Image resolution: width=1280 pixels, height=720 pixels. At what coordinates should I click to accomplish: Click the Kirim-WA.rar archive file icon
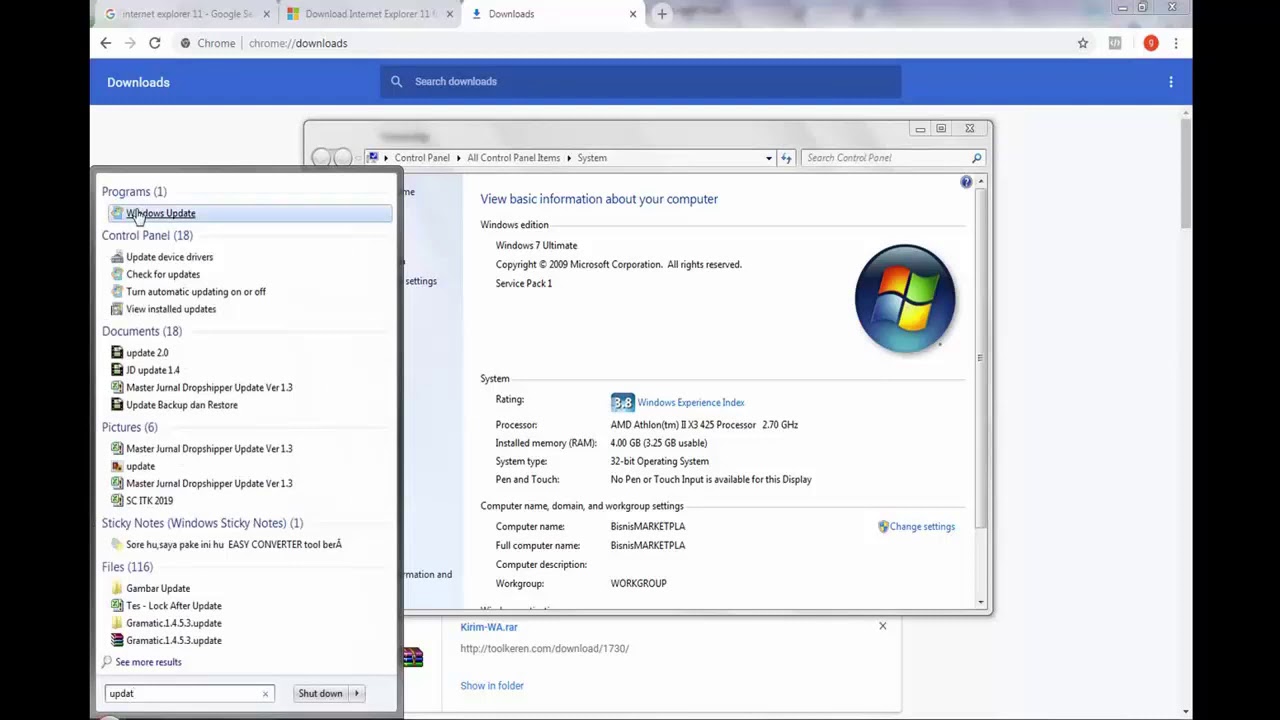[413, 657]
